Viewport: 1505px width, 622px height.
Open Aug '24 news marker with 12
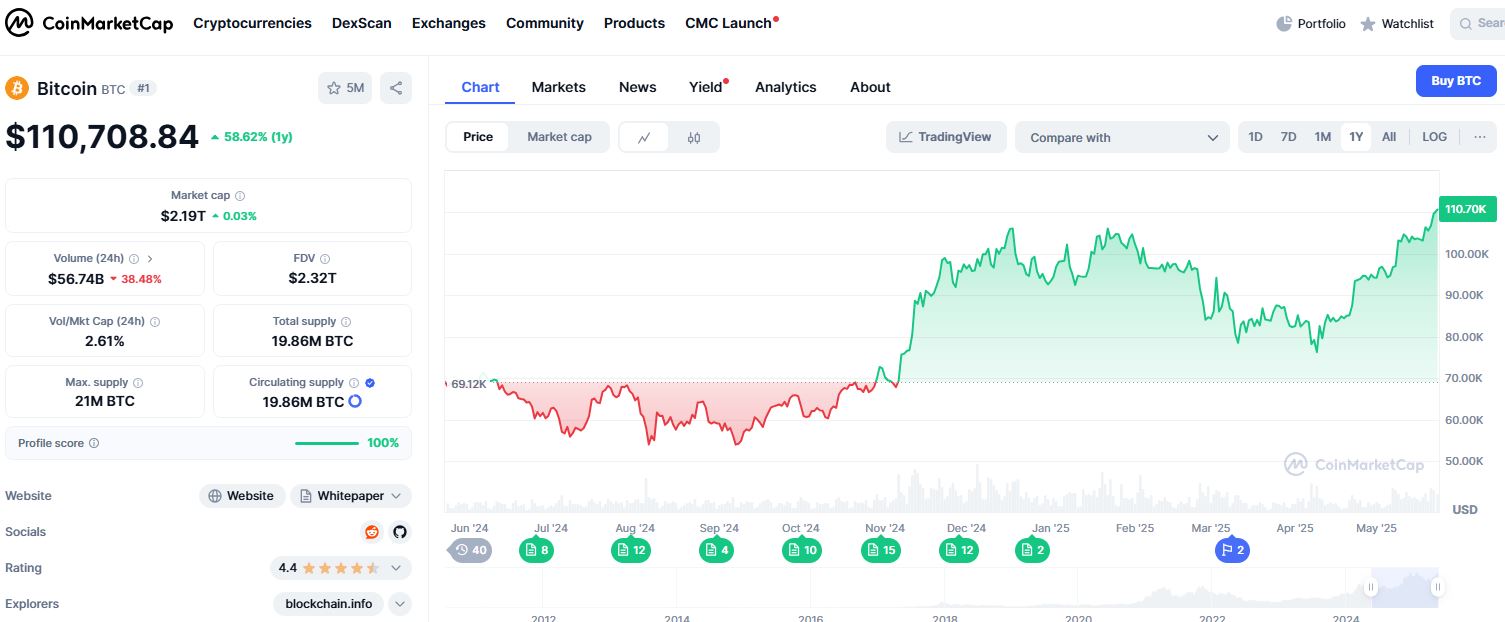(x=633, y=550)
